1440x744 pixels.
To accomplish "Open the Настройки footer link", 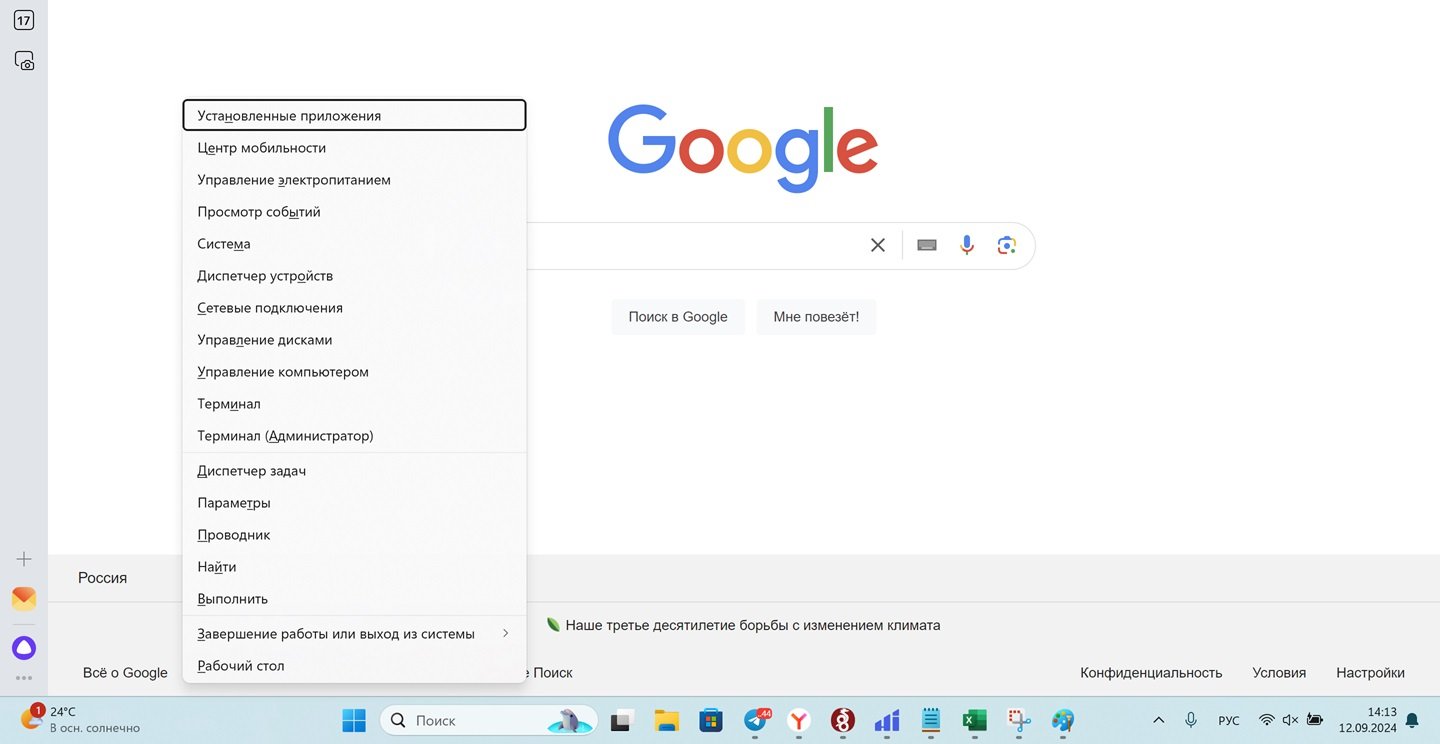I will (x=1370, y=673).
